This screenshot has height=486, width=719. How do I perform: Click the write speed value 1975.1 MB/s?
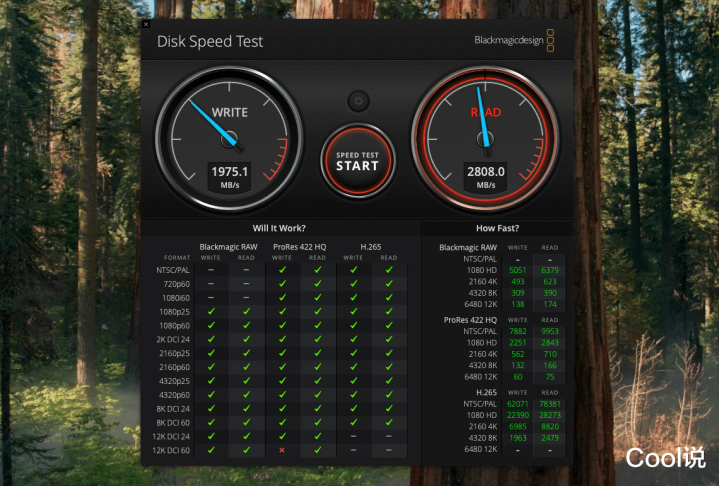229,177
